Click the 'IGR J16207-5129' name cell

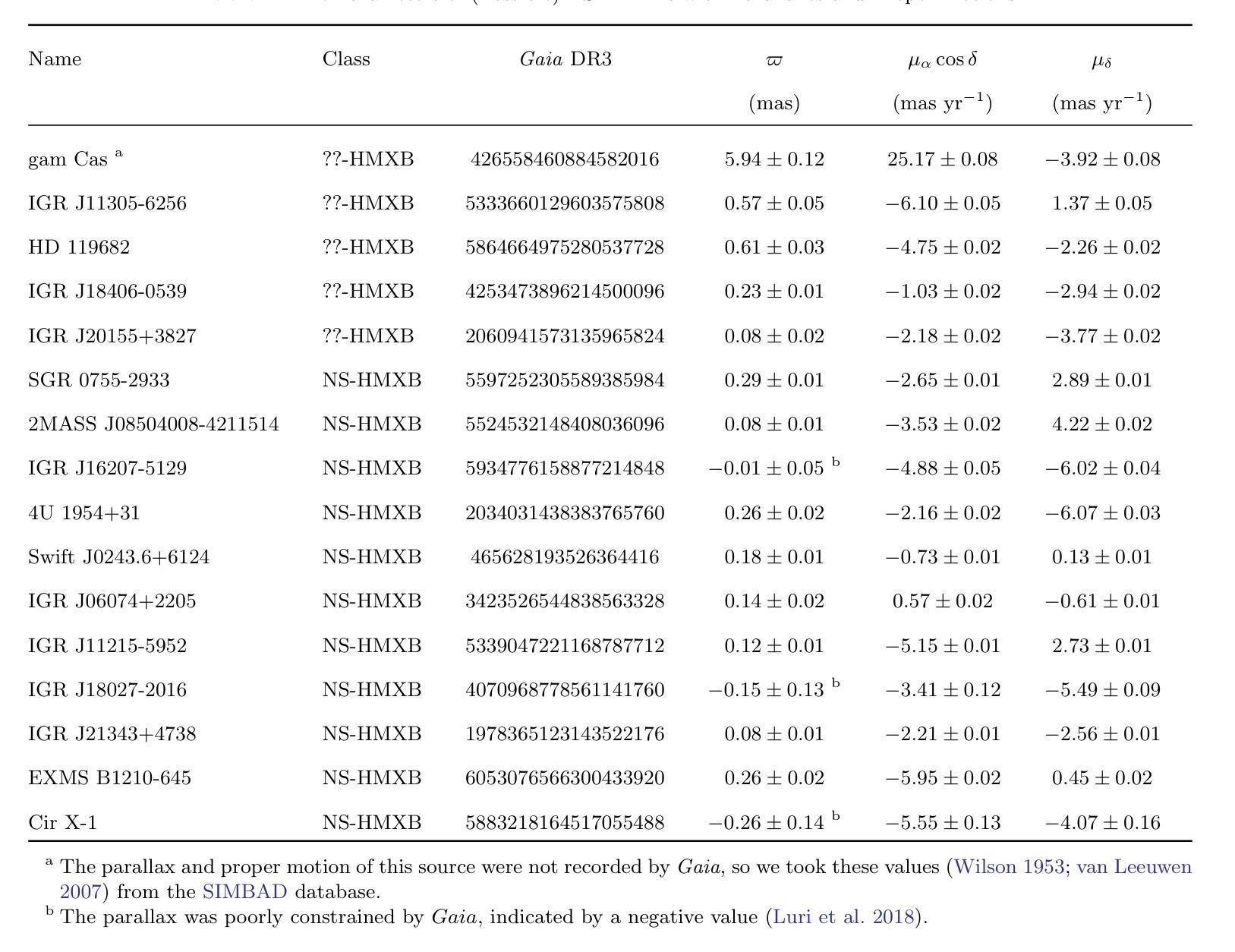(x=107, y=468)
